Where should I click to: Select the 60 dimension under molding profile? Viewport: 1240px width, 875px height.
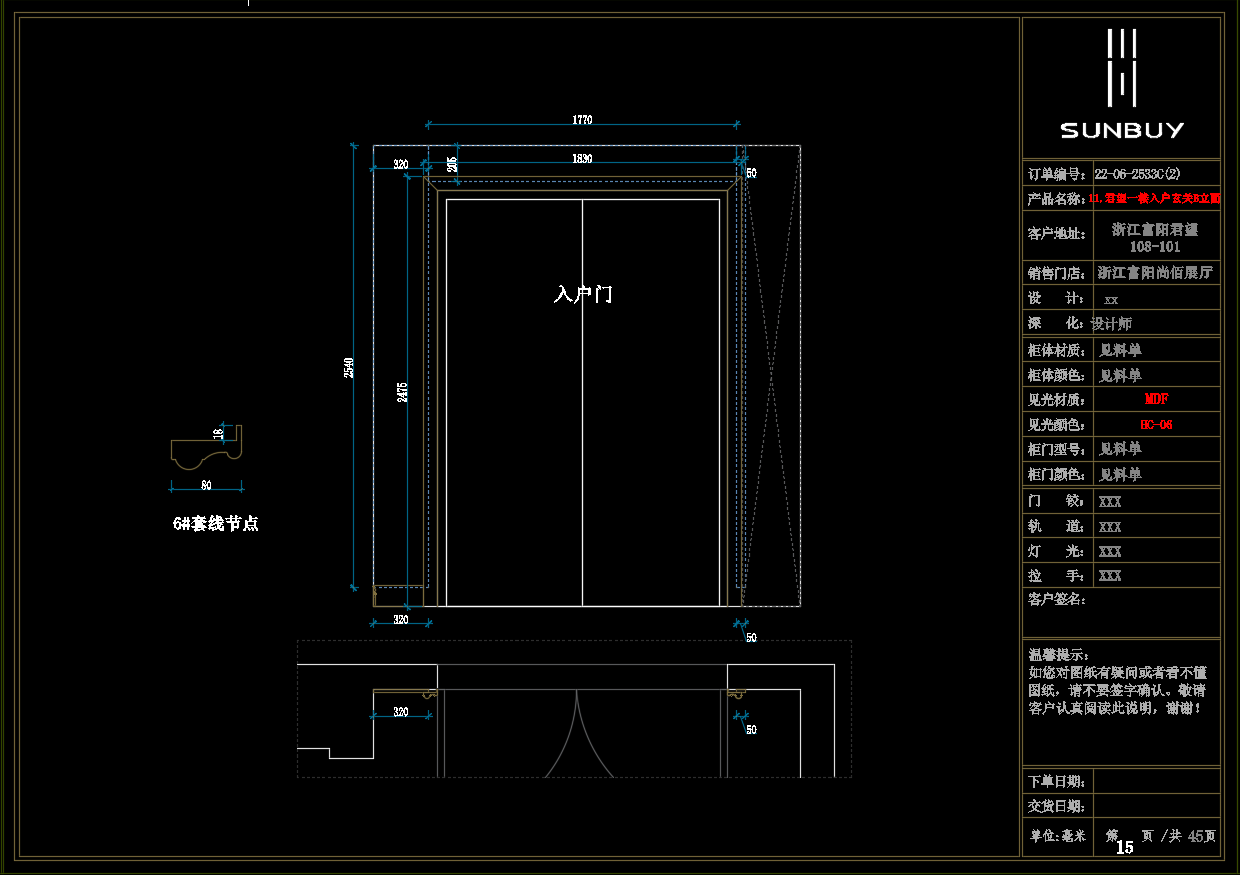pos(206,485)
